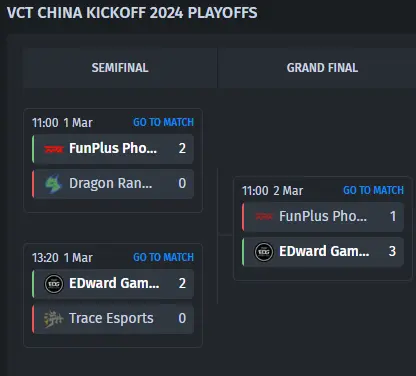This screenshot has width=416, height=376.
Task: Click FunPlus Phoenix score 1 in grand final
Action: (393, 216)
